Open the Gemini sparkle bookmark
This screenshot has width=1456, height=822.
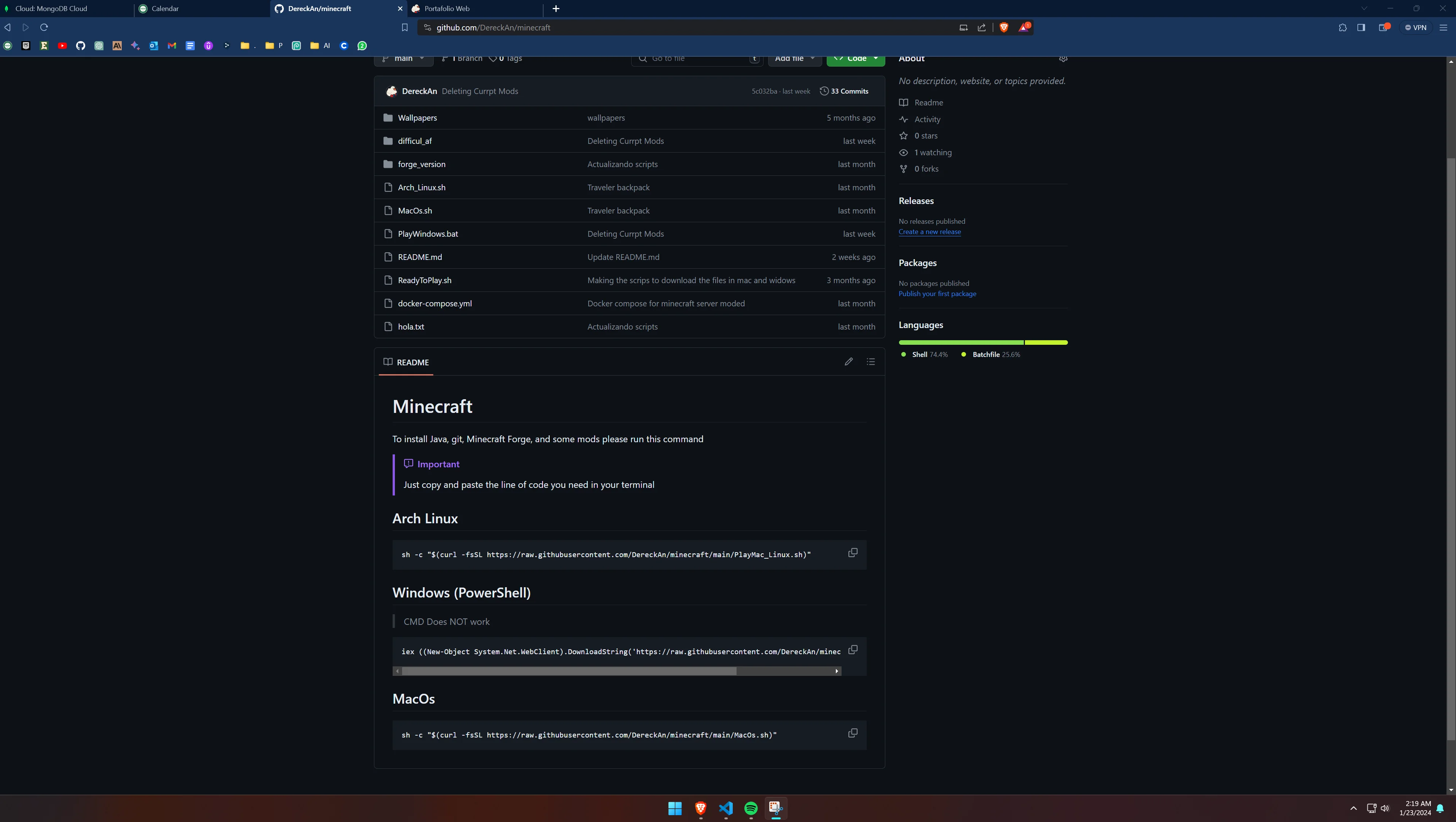tap(135, 46)
